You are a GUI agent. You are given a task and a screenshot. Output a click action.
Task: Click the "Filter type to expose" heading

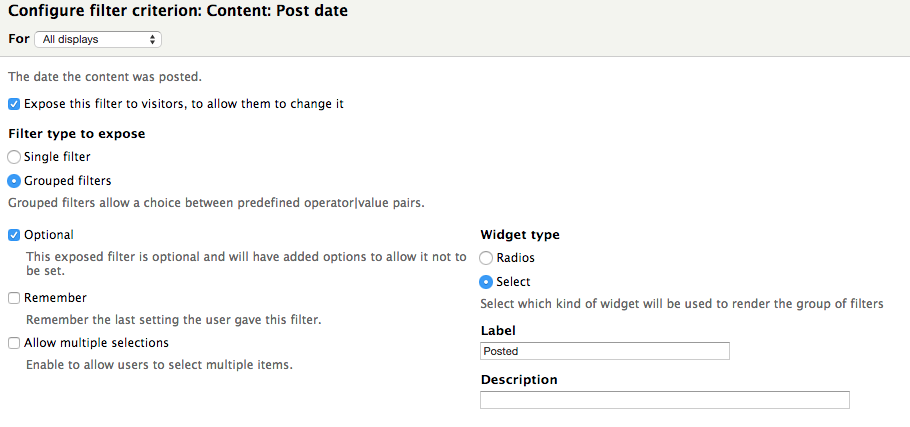[x=76, y=133]
